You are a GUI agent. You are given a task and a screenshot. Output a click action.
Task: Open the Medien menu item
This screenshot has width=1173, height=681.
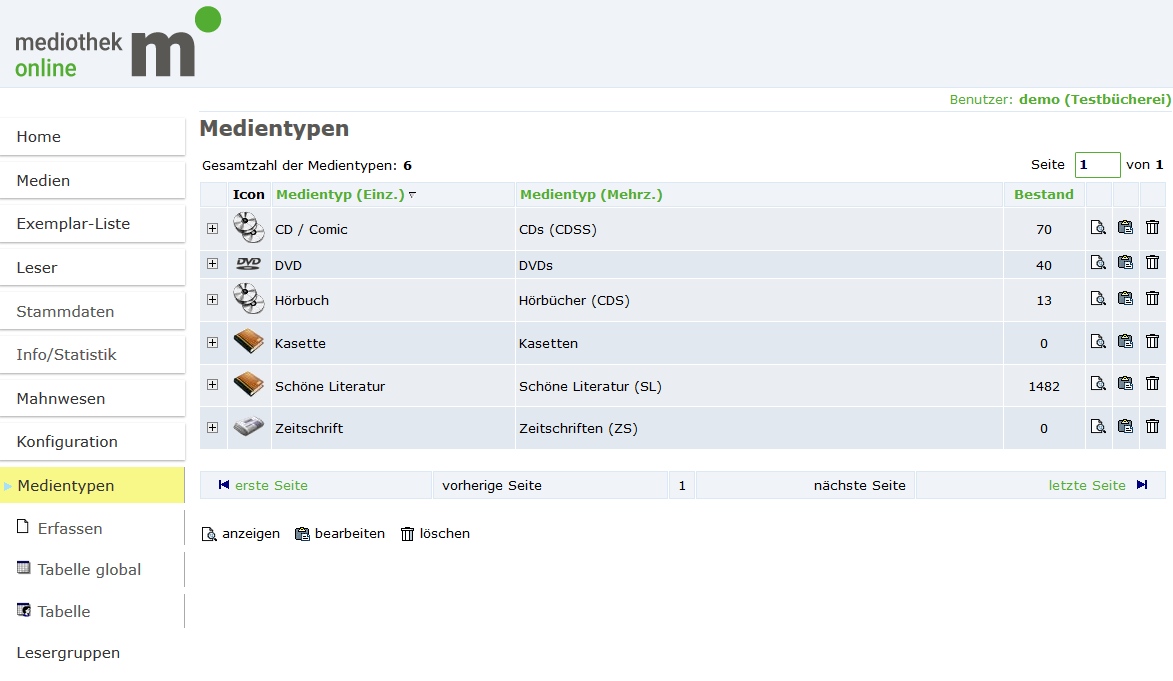pyautogui.click(x=43, y=181)
